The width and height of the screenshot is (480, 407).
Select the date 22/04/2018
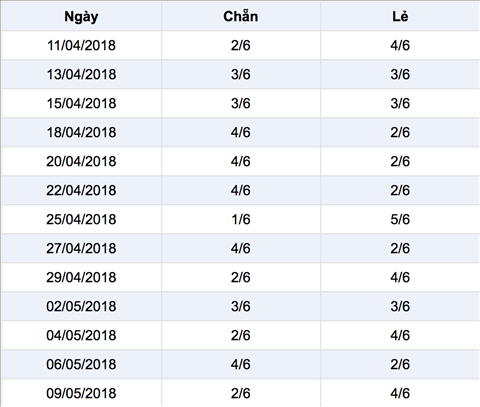(x=81, y=190)
